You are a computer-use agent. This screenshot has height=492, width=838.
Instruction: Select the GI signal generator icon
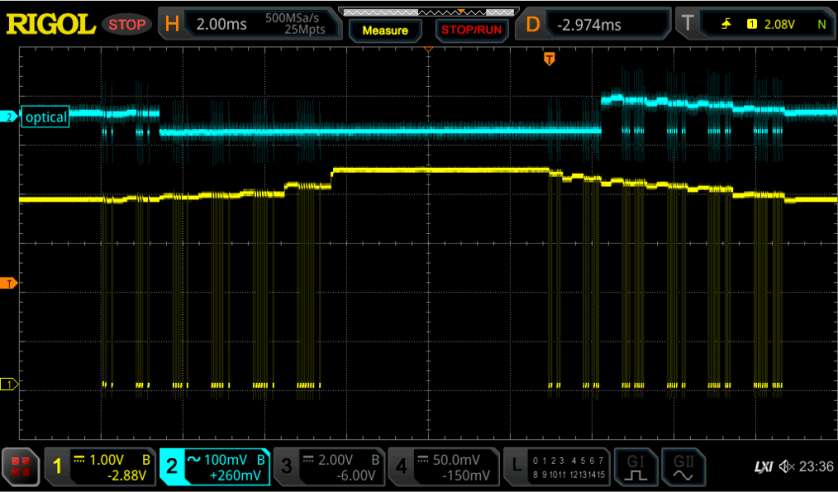pyautogui.click(x=634, y=466)
